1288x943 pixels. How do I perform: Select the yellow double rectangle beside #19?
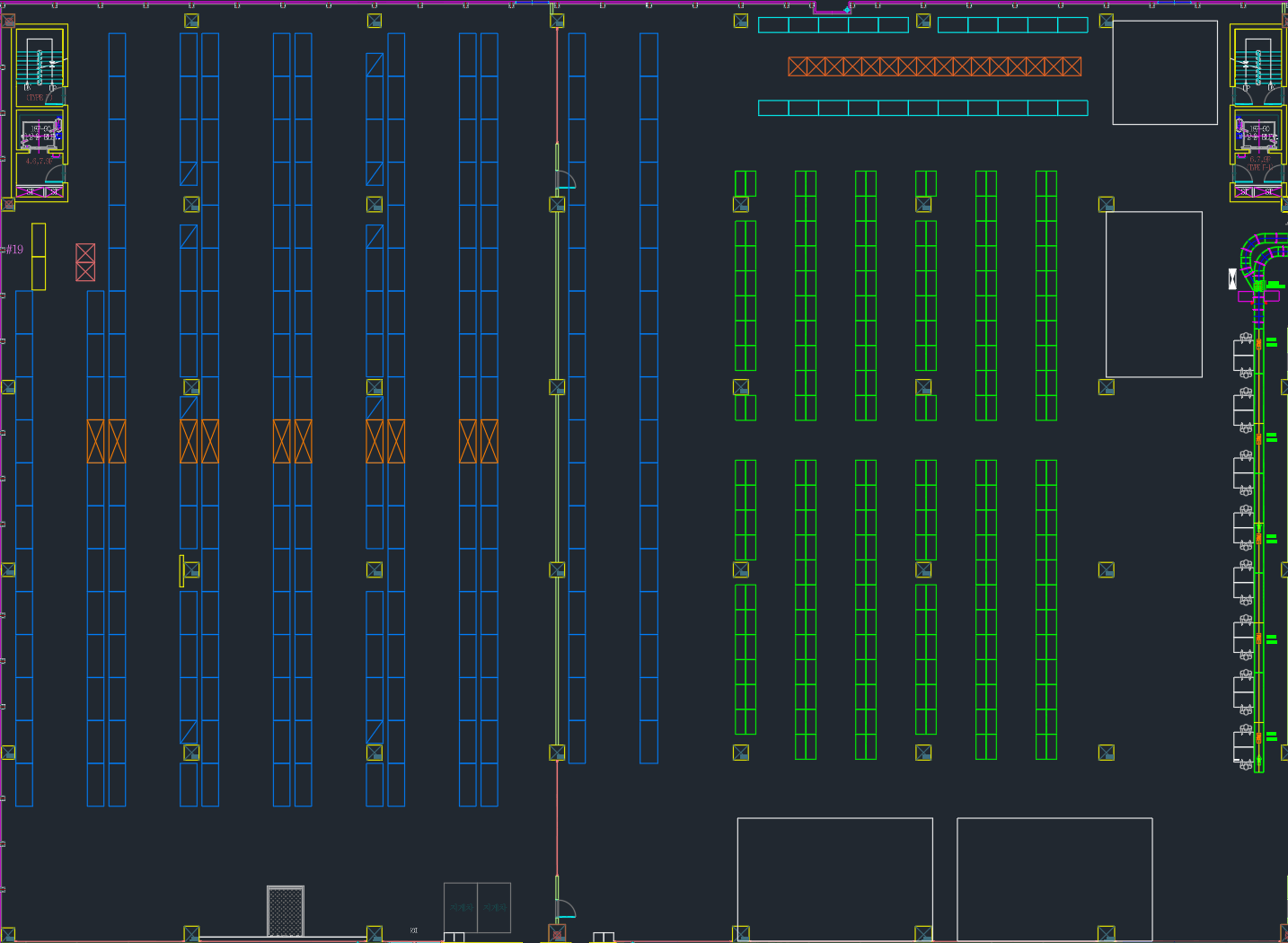click(x=39, y=257)
